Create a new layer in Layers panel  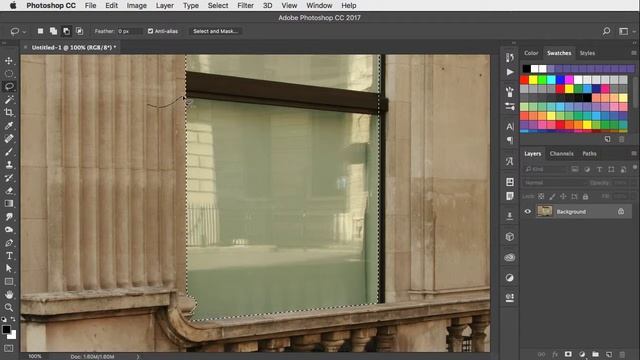[x=609, y=354]
